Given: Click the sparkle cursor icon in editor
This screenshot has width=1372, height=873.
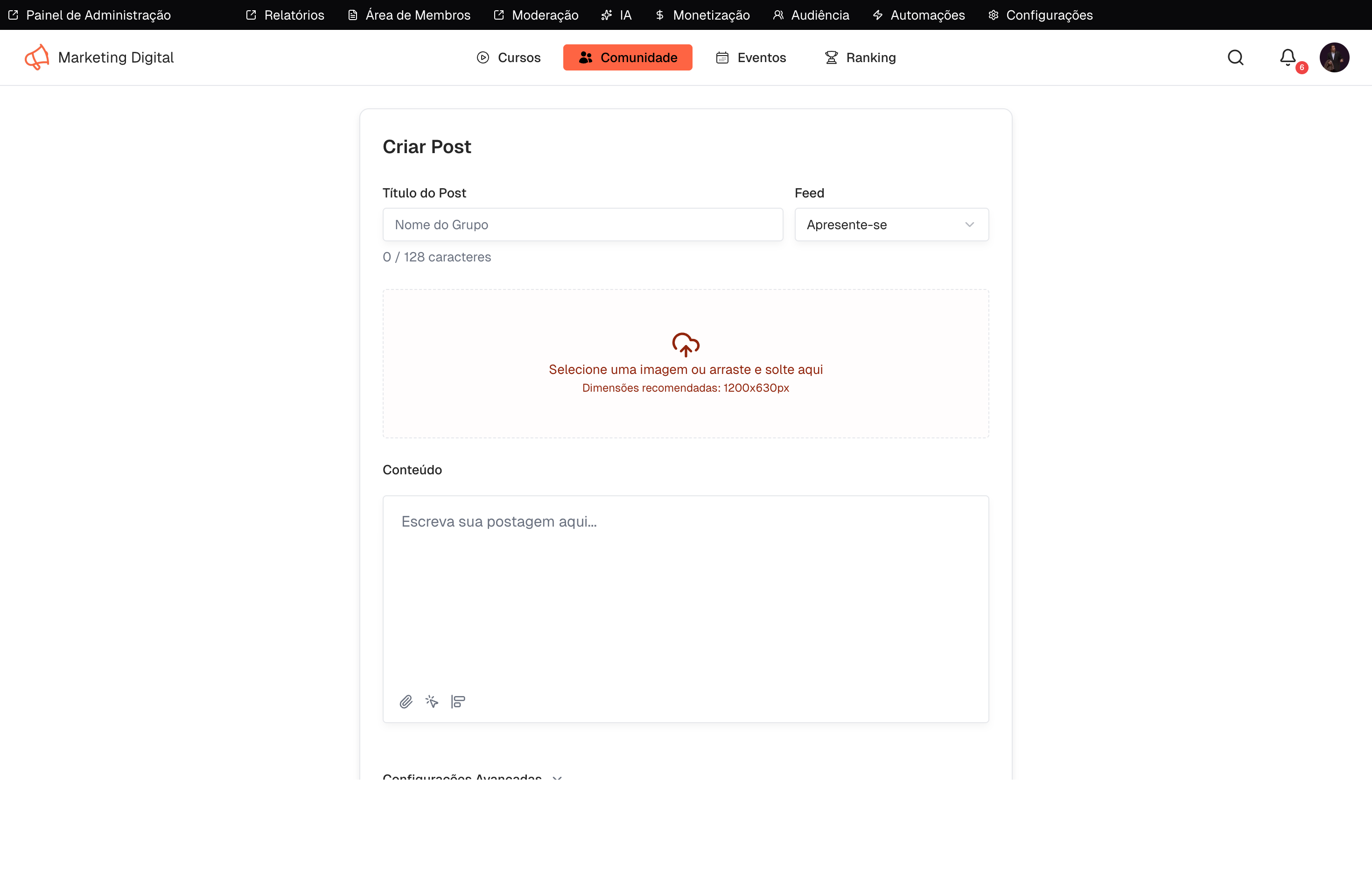Looking at the screenshot, I should pyautogui.click(x=432, y=702).
